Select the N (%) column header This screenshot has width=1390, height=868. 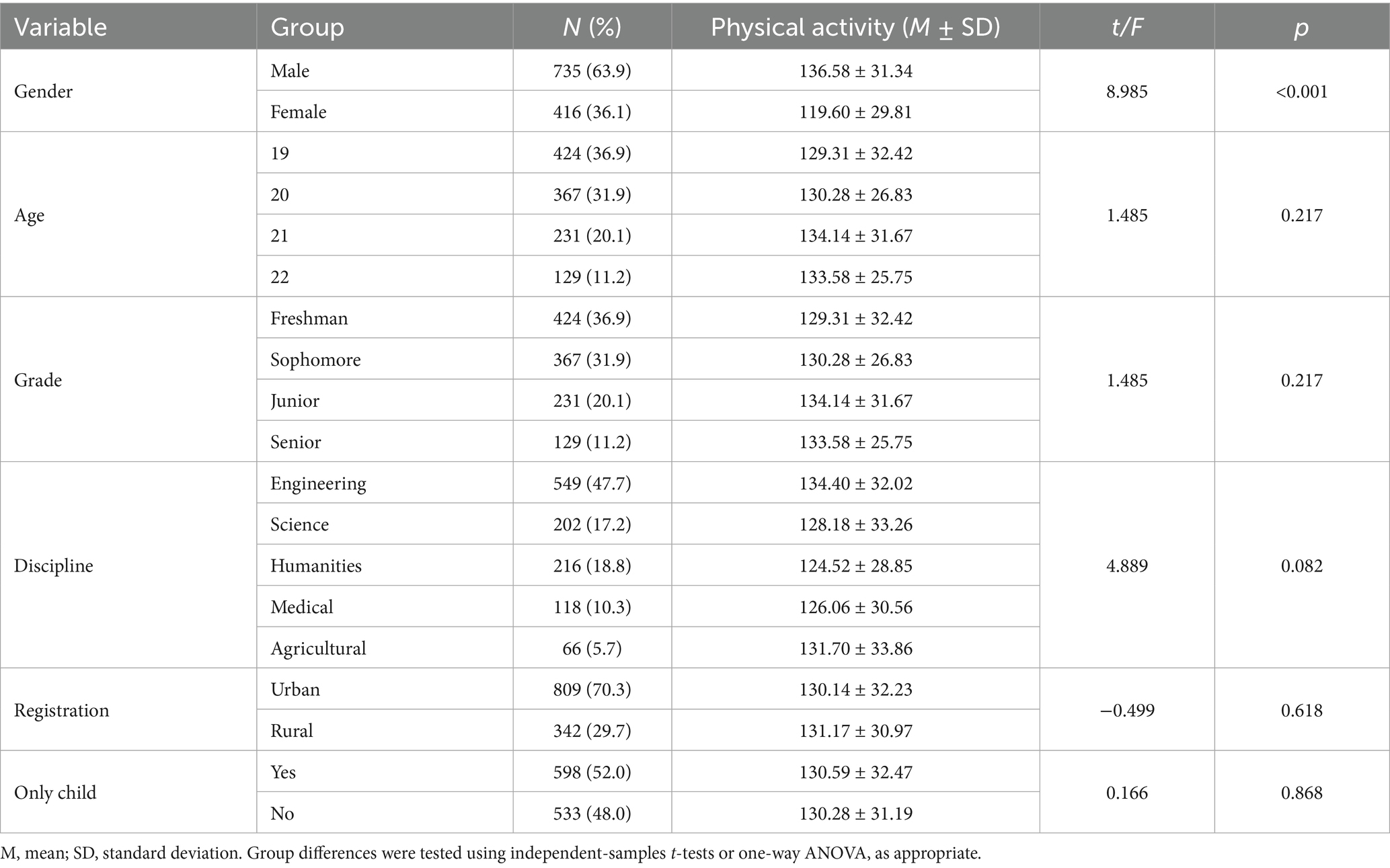click(x=592, y=27)
